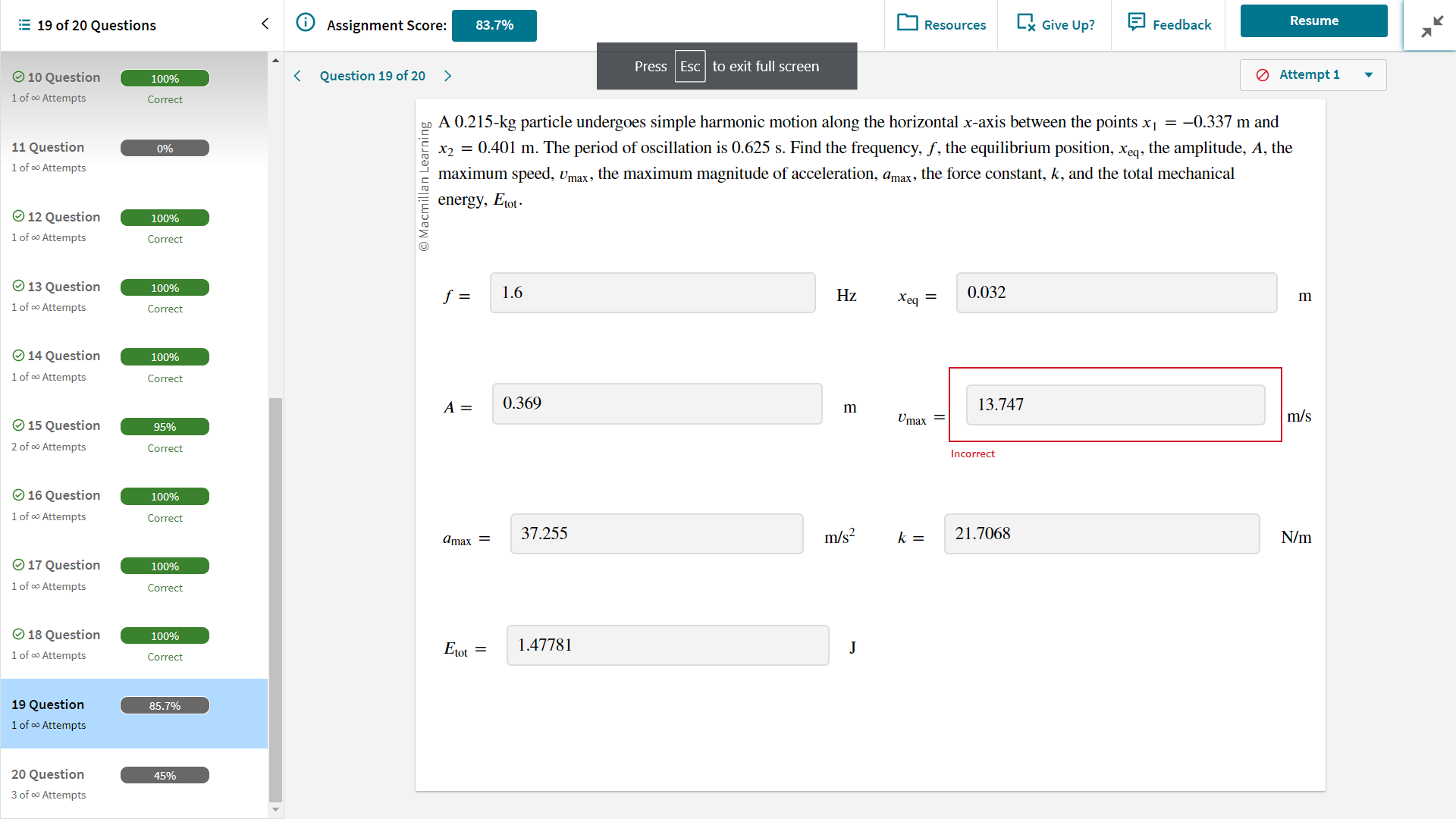Click the vmax input field with 13.747

(1115, 405)
